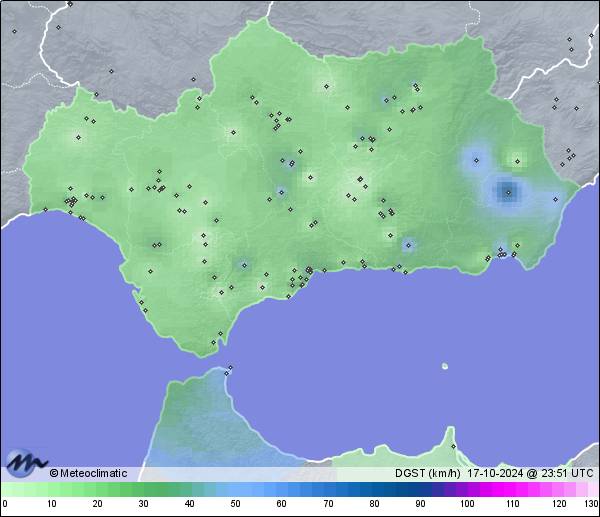This screenshot has height=517, width=600.
Task: Pick the 10 km/h light green legend color
Action: click(x=51, y=489)
